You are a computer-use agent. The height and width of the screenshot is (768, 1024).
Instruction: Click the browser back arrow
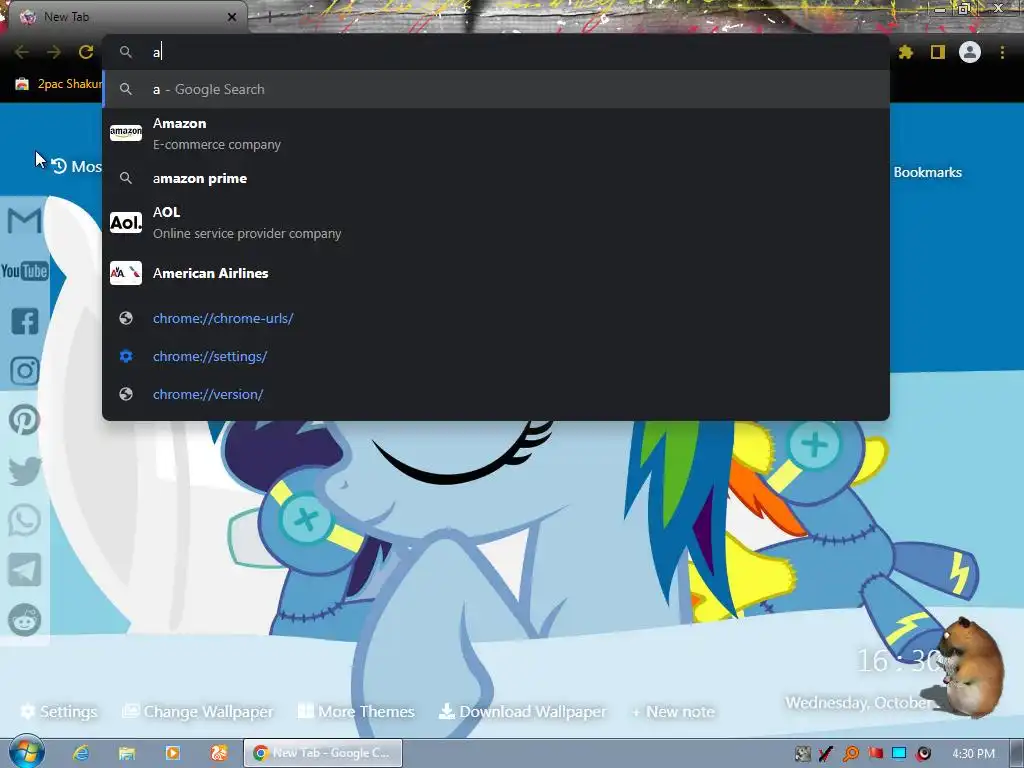(22, 52)
